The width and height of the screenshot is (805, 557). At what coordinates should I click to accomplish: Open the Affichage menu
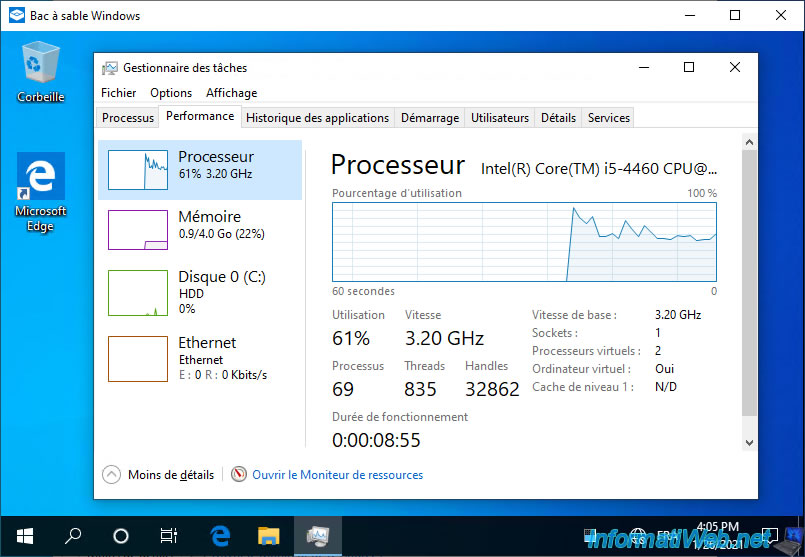231,93
